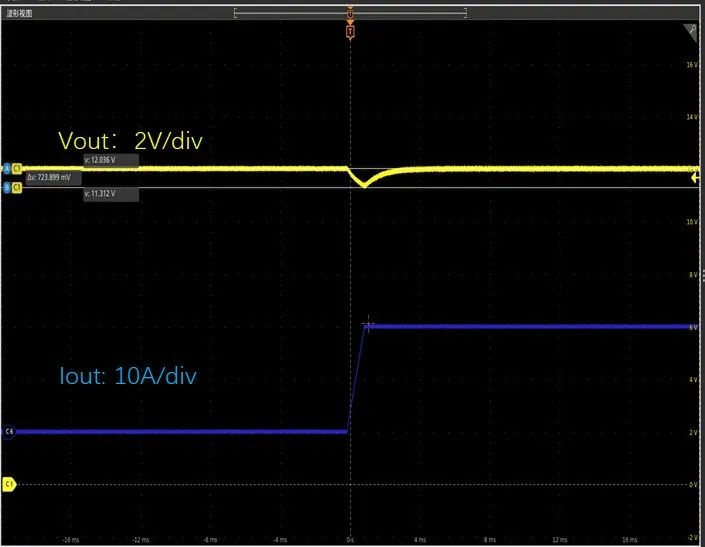Click the 11.312 V cursor readout
This screenshot has width=705, height=547.
pos(110,193)
